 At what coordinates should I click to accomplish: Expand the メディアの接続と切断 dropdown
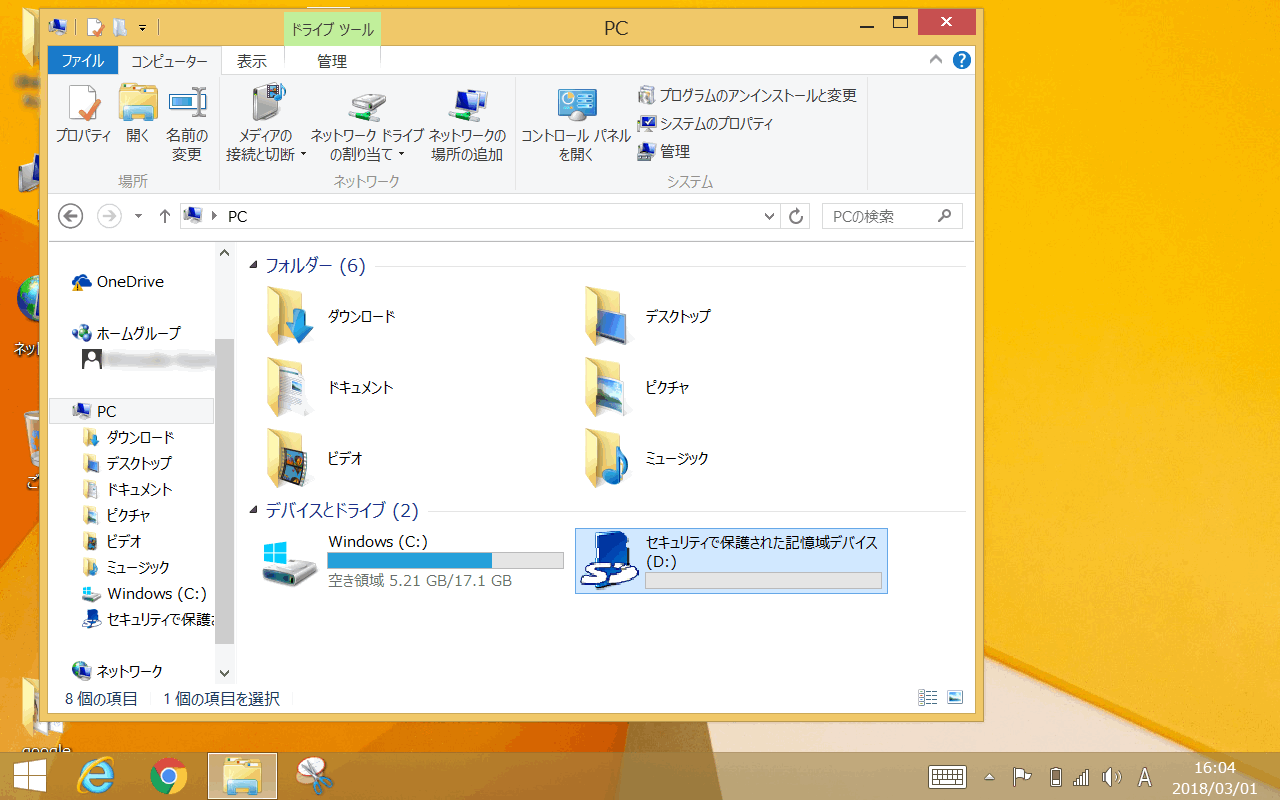click(303, 155)
